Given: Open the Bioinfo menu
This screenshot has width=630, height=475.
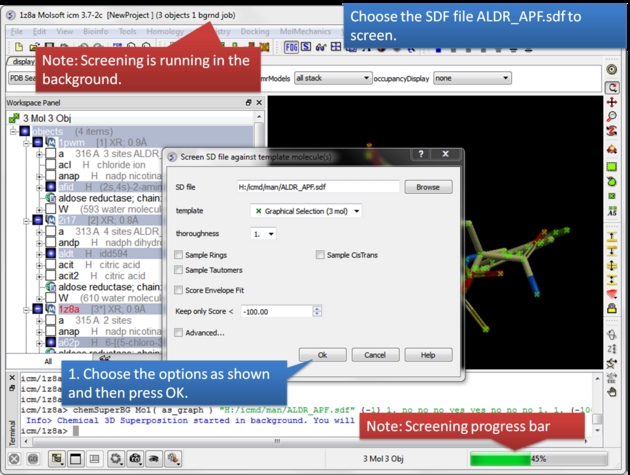Looking at the screenshot, I should [96, 32].
